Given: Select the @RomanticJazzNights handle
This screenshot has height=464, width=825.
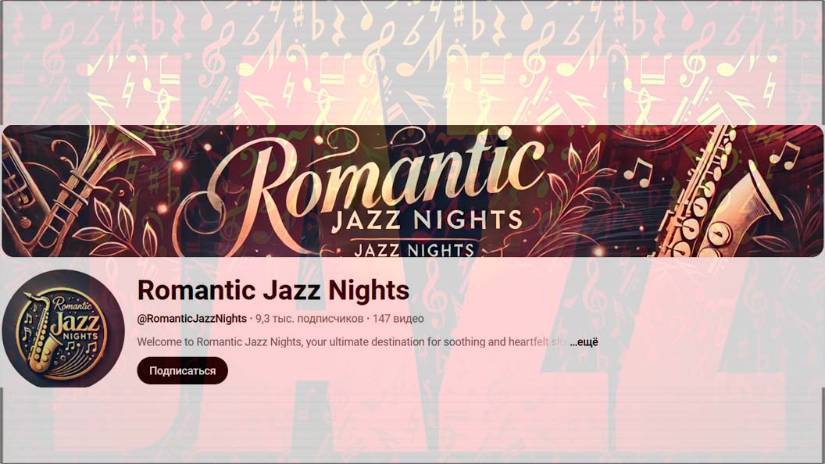Looking at the screenshot, I should tap(192, 319).
